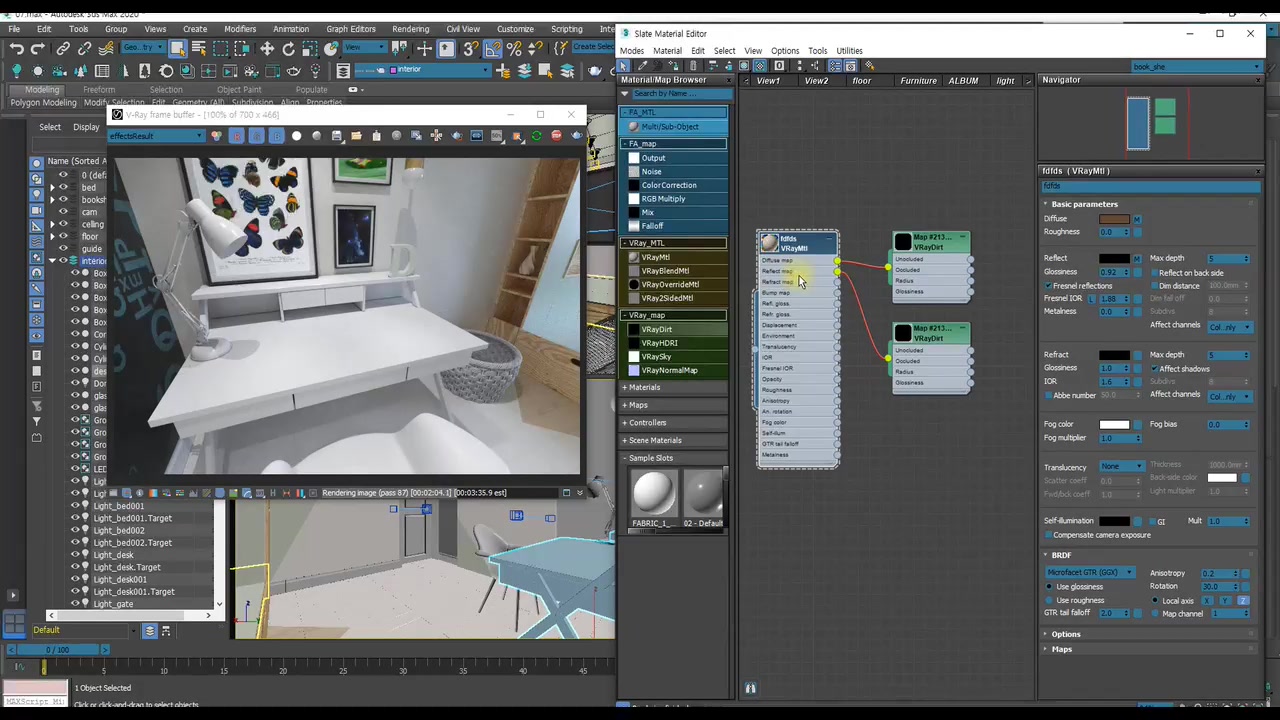Open the Microfacet GTR (GGX) BRDF dropdown
The height and width of the screenshot is (720, 1280).
pos(1090,573)
